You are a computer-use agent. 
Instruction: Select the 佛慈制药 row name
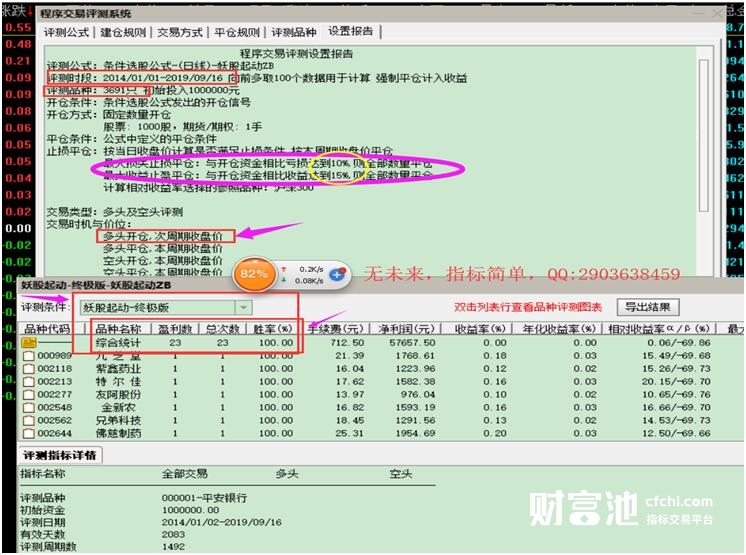click(118, 433)
